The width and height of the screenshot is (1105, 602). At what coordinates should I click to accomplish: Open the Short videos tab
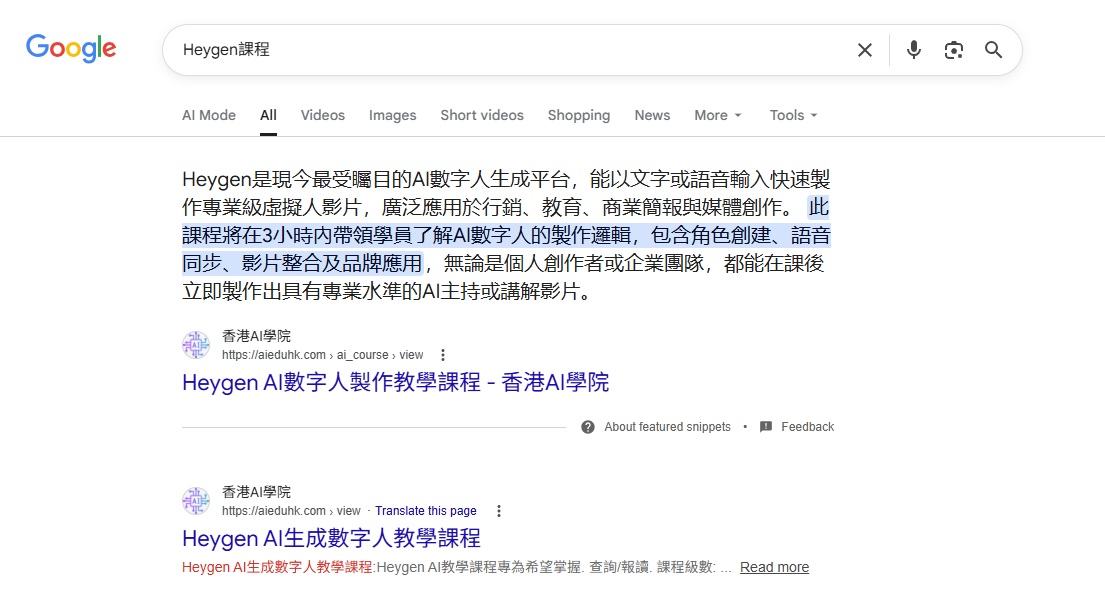point(482,115)
